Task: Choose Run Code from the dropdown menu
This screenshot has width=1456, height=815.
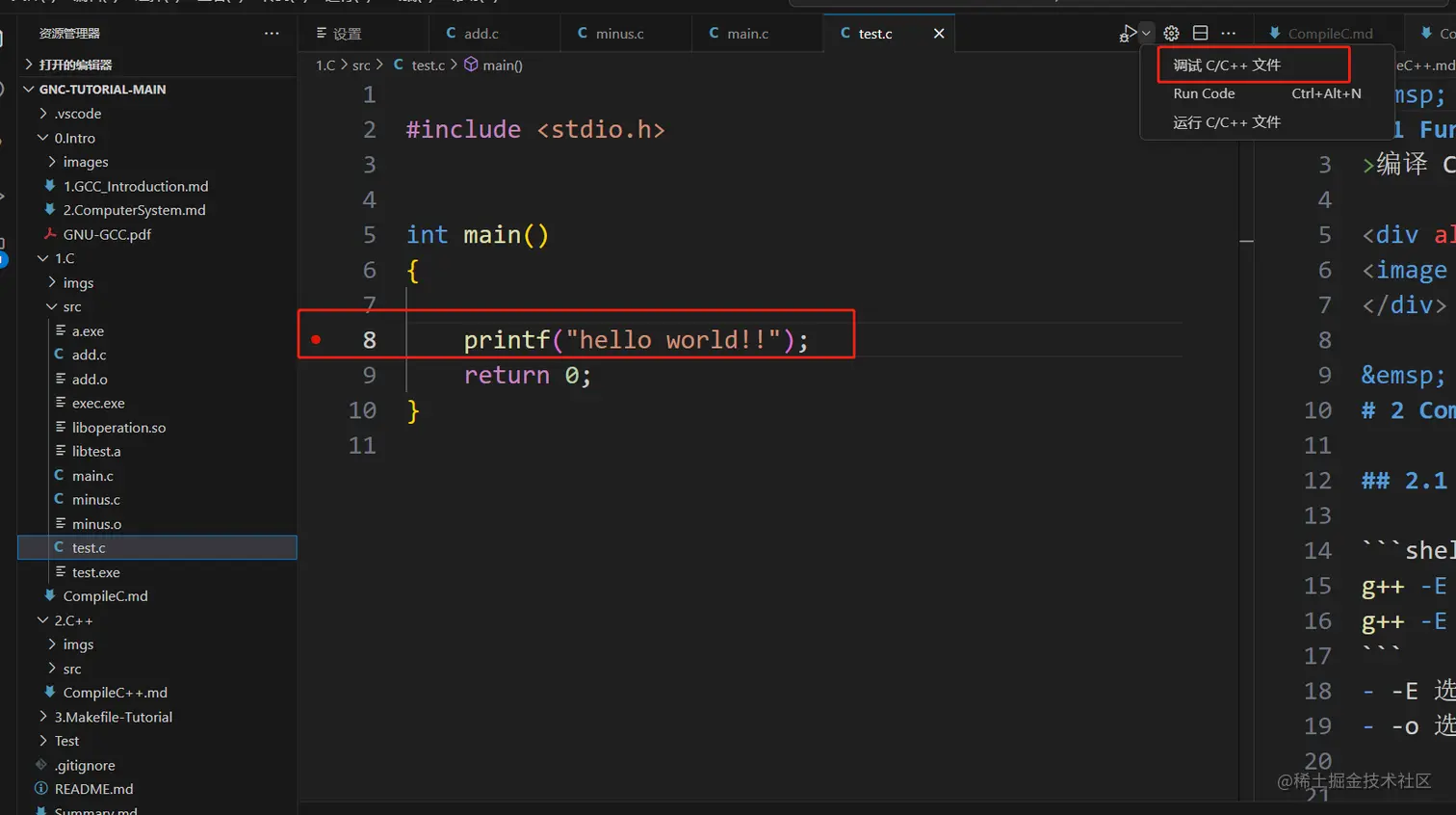Action: point(1267,93)
